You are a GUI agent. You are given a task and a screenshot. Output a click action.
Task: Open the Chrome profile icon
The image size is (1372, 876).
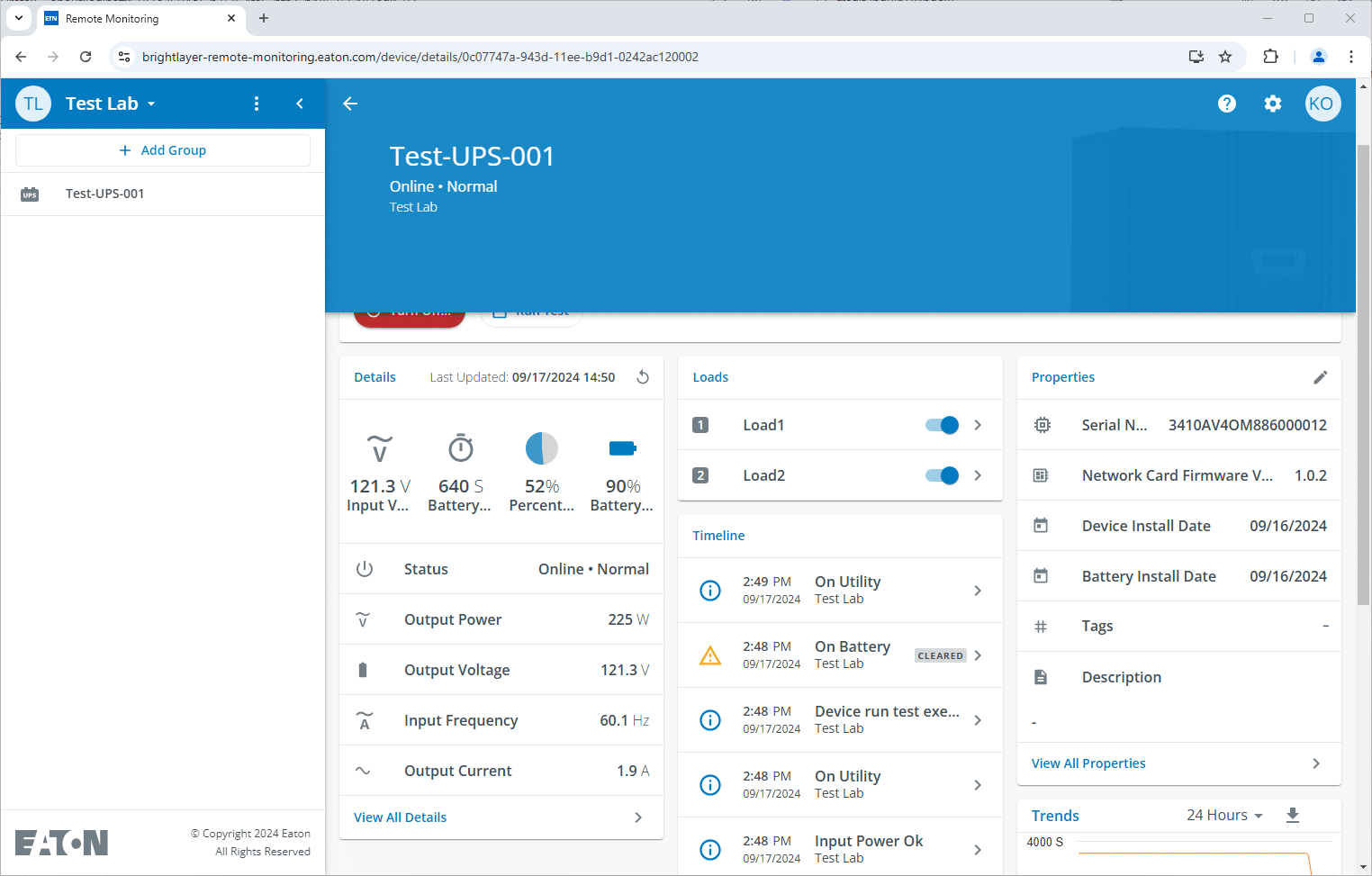tap(1319, 57)
